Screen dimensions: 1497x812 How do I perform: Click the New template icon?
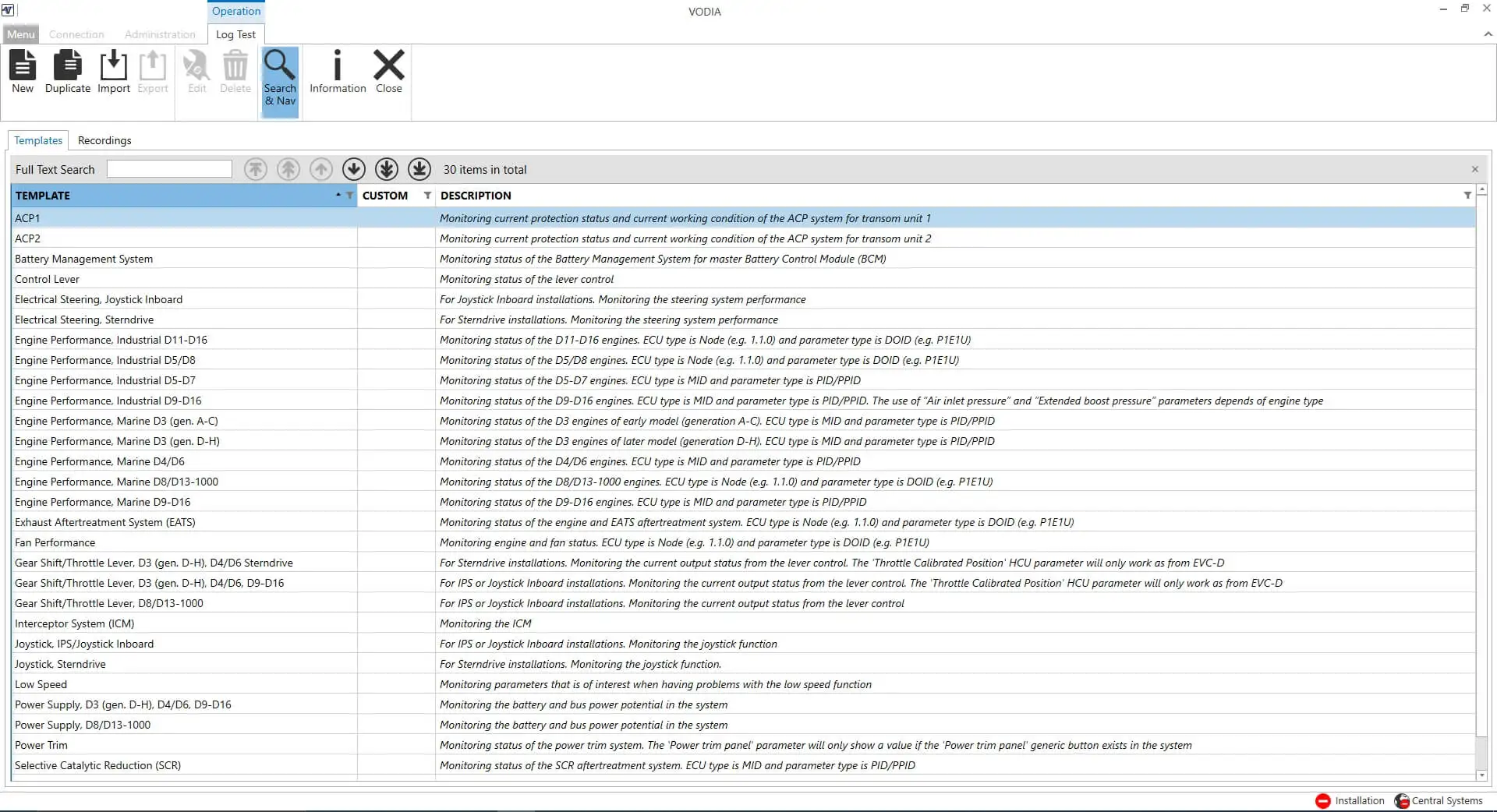(x=23, y=72)
